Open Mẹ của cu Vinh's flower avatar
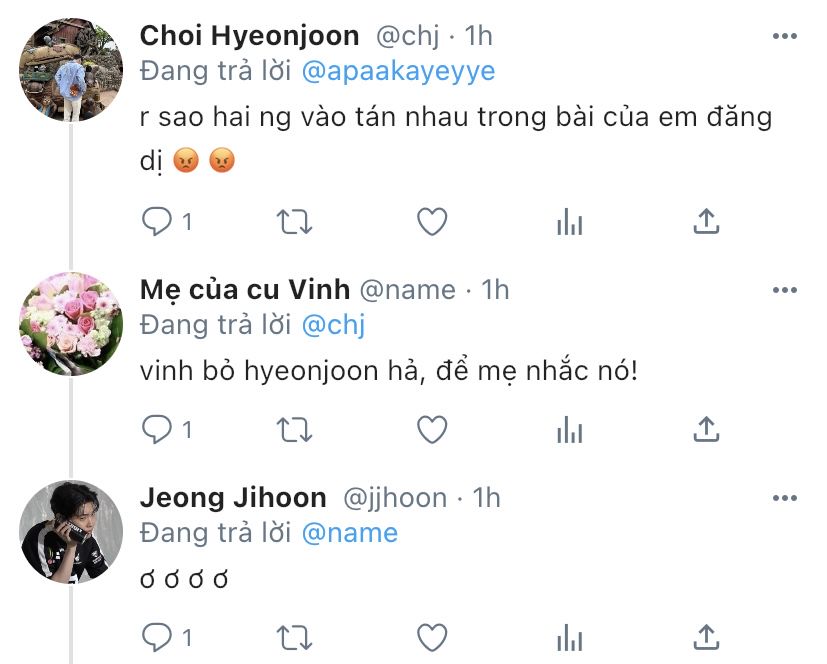Viewport: 827px width, 664px height. 71,323
